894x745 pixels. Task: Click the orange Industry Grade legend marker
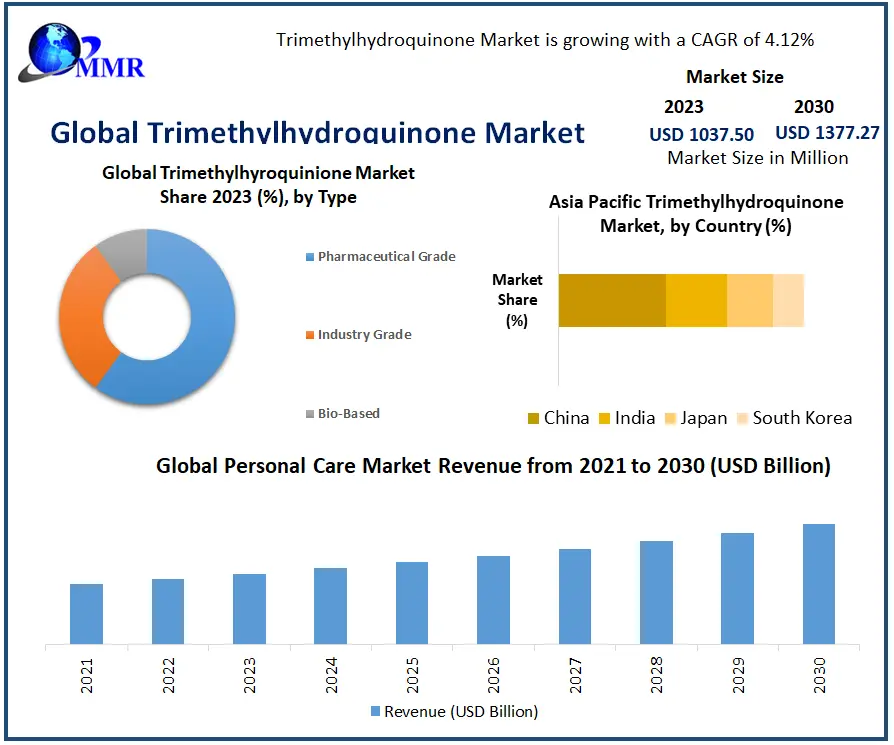(309, 334)
